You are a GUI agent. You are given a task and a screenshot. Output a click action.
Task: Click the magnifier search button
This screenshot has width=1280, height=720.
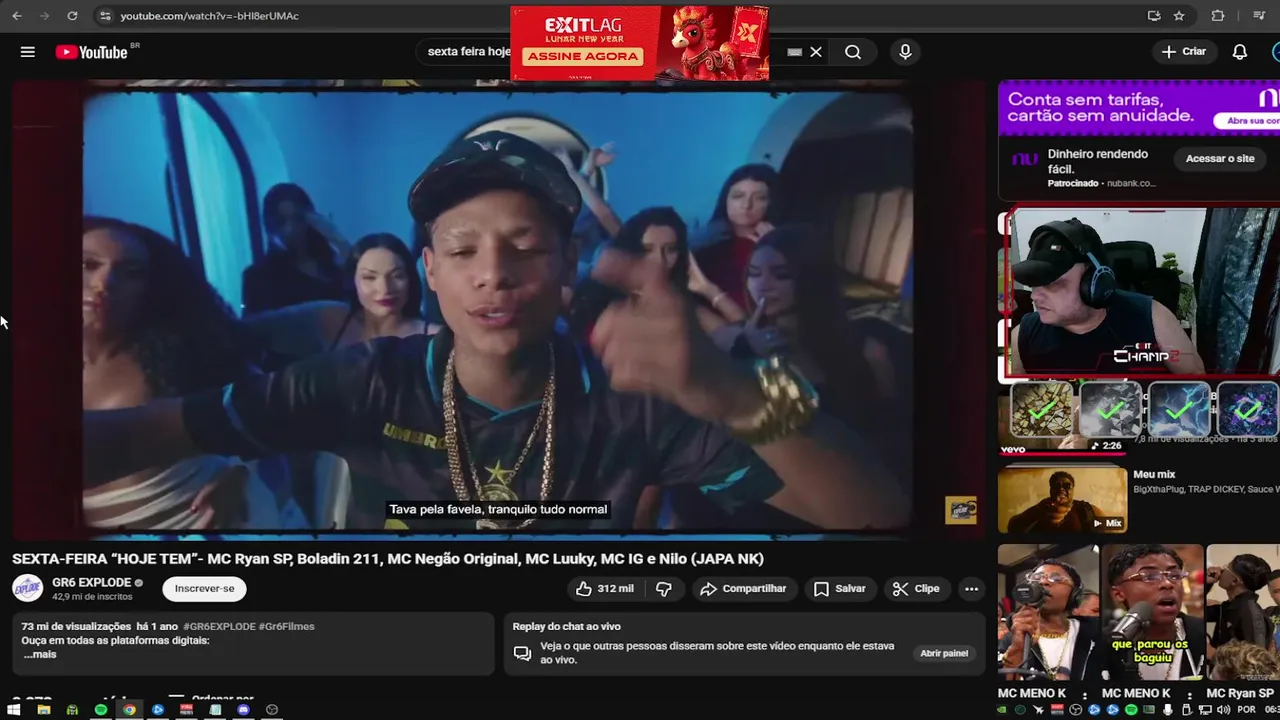pos(853,52)
